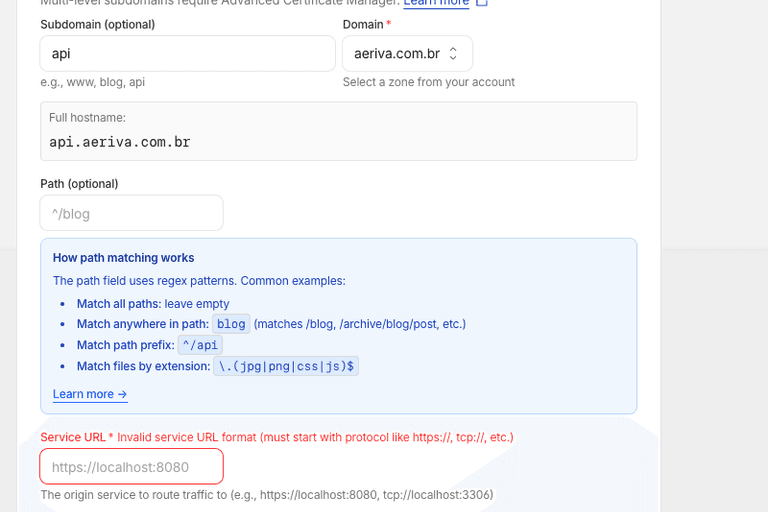Click the "e.g., www, blog, api" helper text

93,82
